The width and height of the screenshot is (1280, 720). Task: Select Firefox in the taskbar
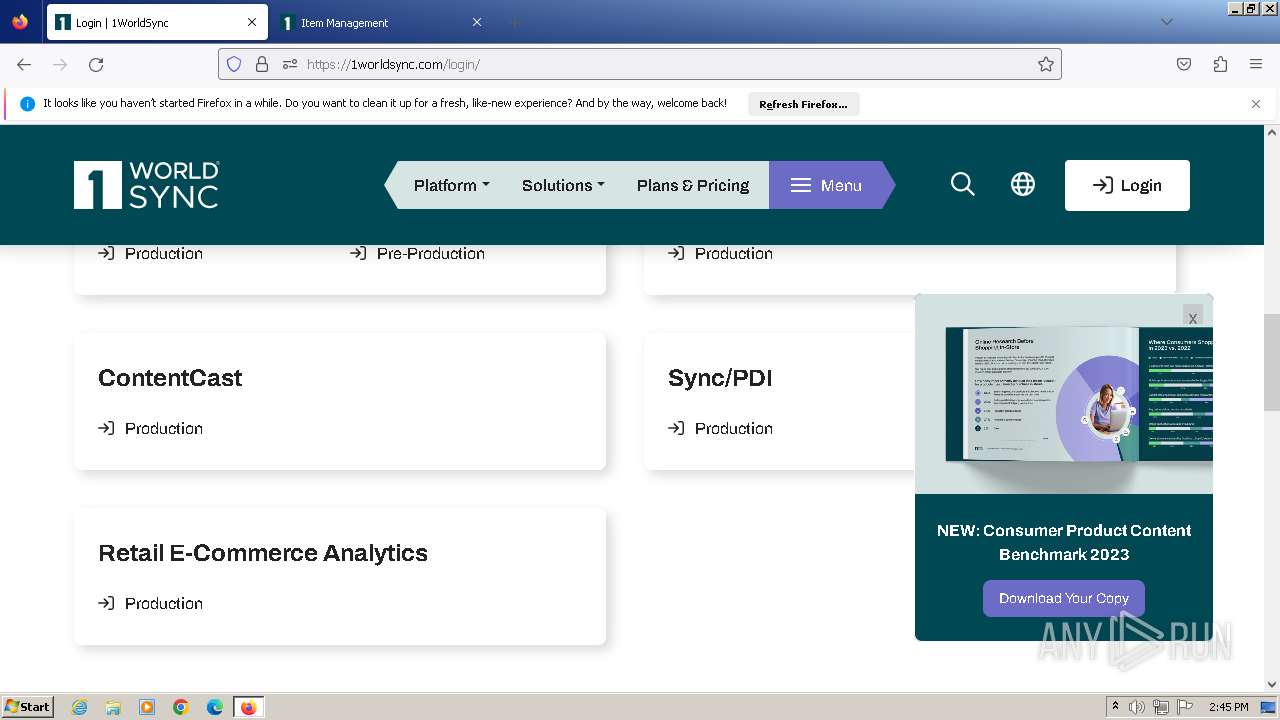[248, 707]
